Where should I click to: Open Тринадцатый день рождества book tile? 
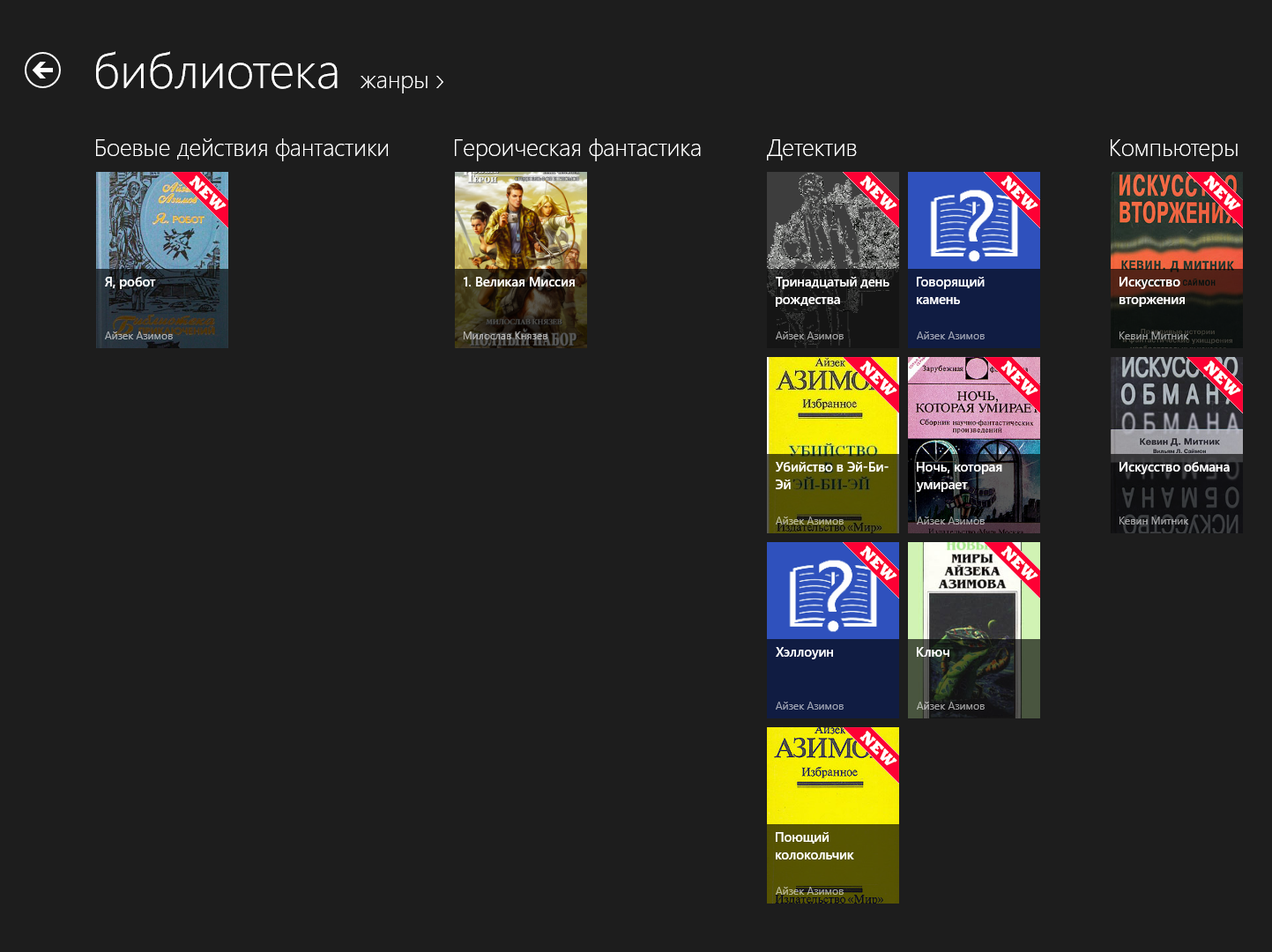pyautogui.click(x=833, y=260)
